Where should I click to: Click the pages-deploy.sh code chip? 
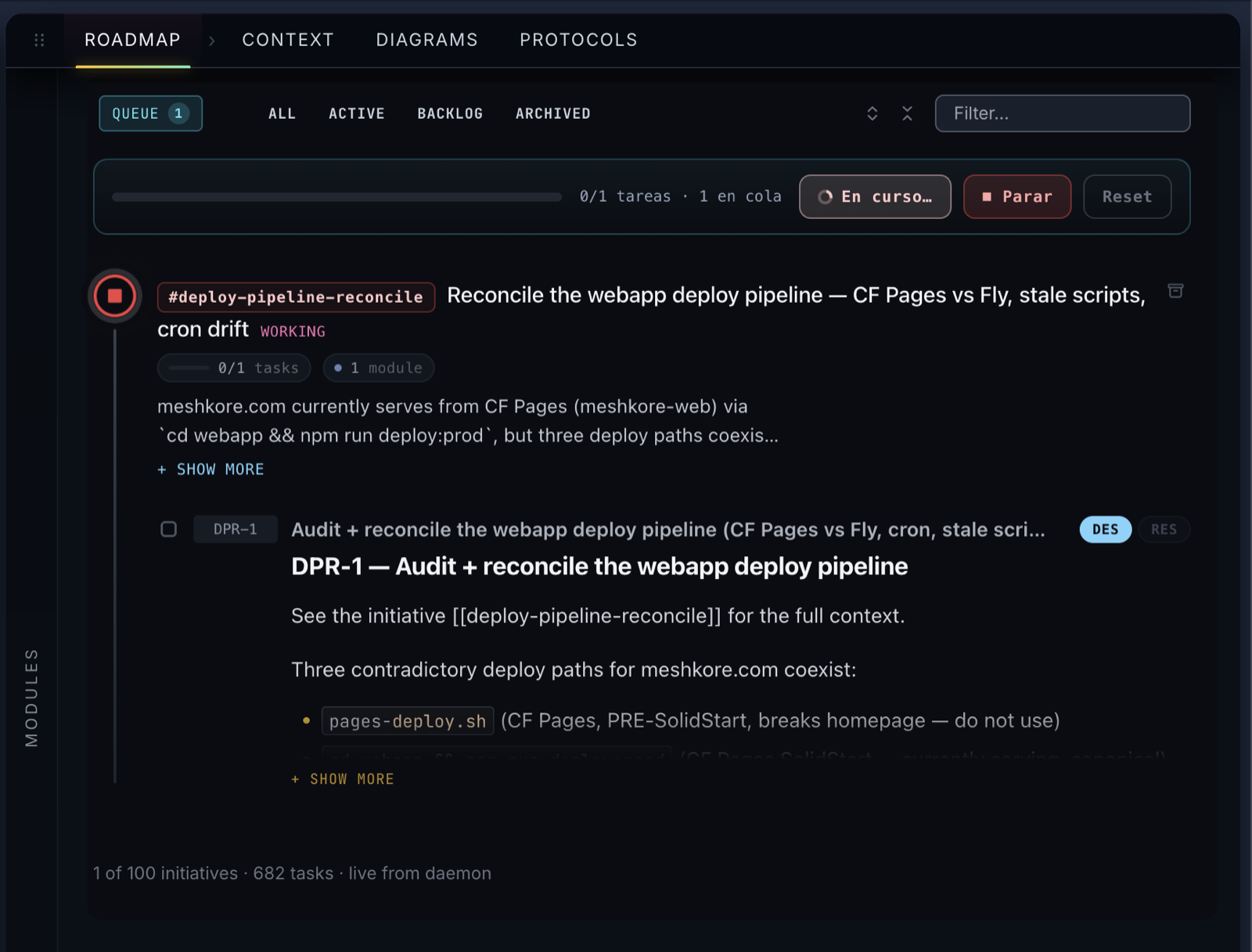(x=408, y=721)
